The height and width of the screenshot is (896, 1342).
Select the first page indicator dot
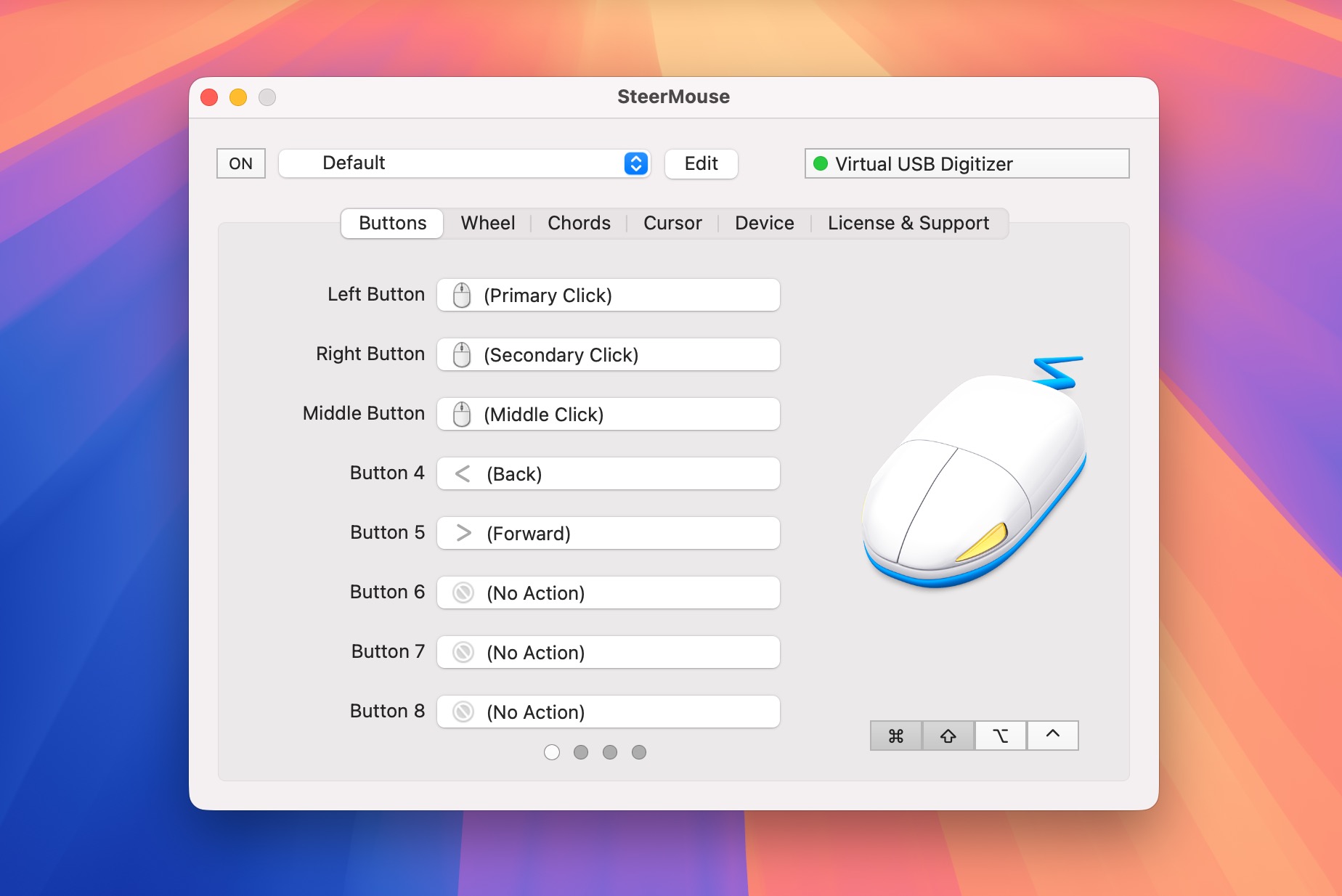click(552, 752)
